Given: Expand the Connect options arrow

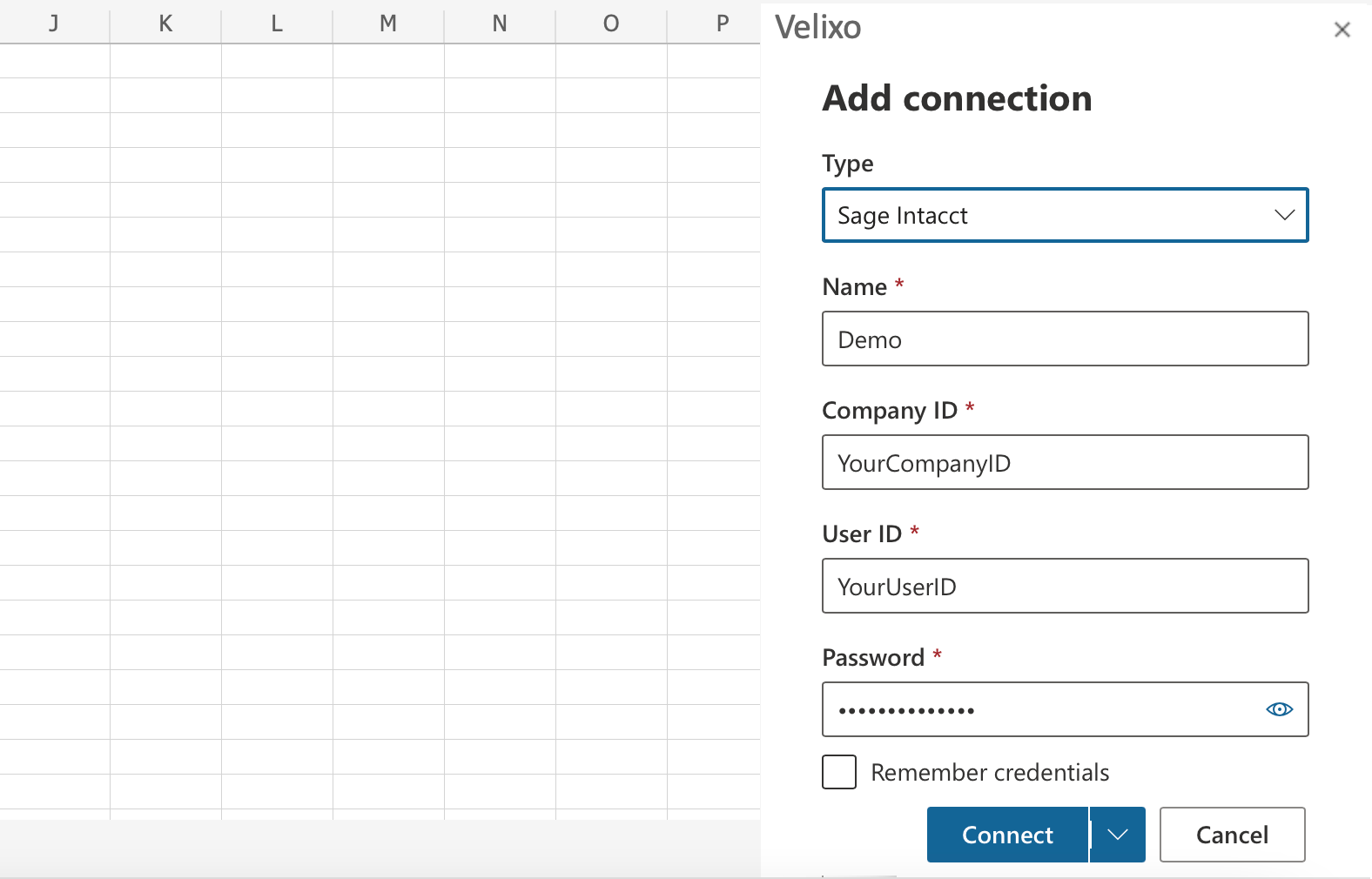Looking at the screenshot, I should click(x=1118, y=835).
